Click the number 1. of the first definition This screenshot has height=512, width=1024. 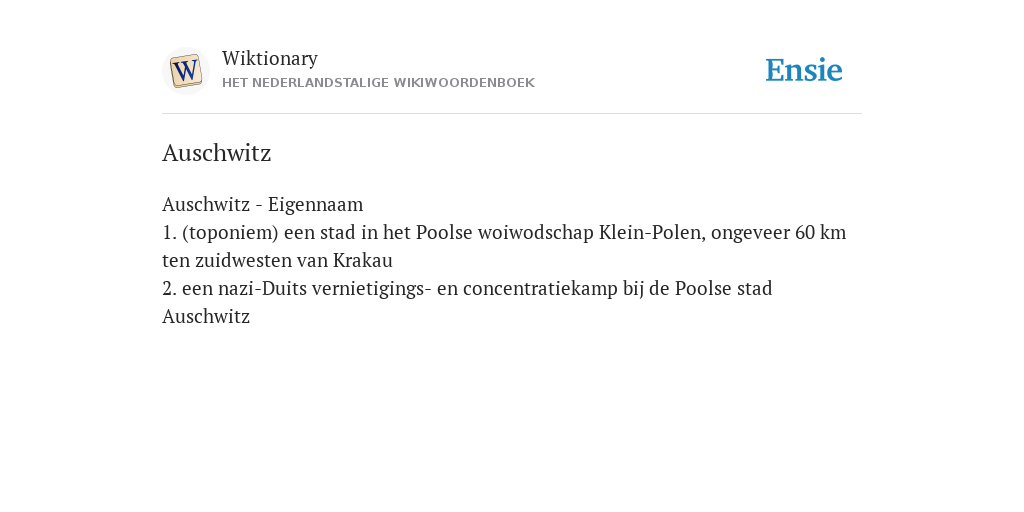tap(169, 232)
